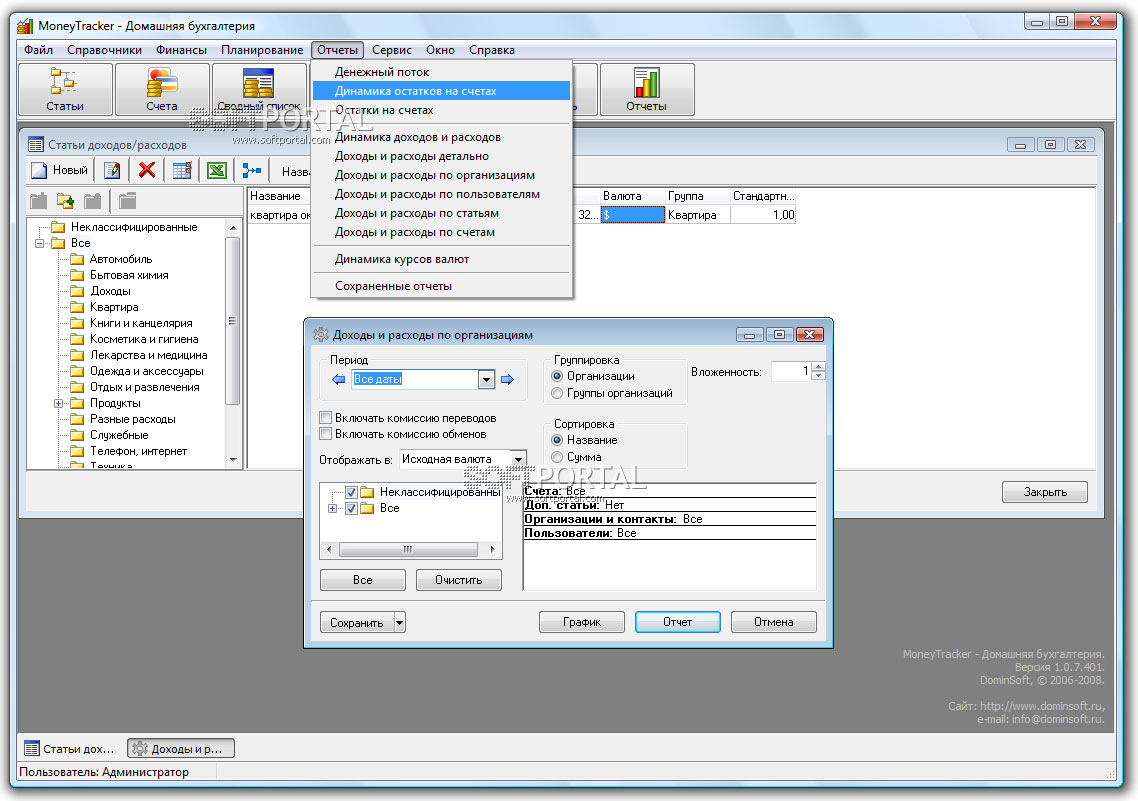
Task: Click the gear icon of the report dialog title
Action: (x=321, y=334)
